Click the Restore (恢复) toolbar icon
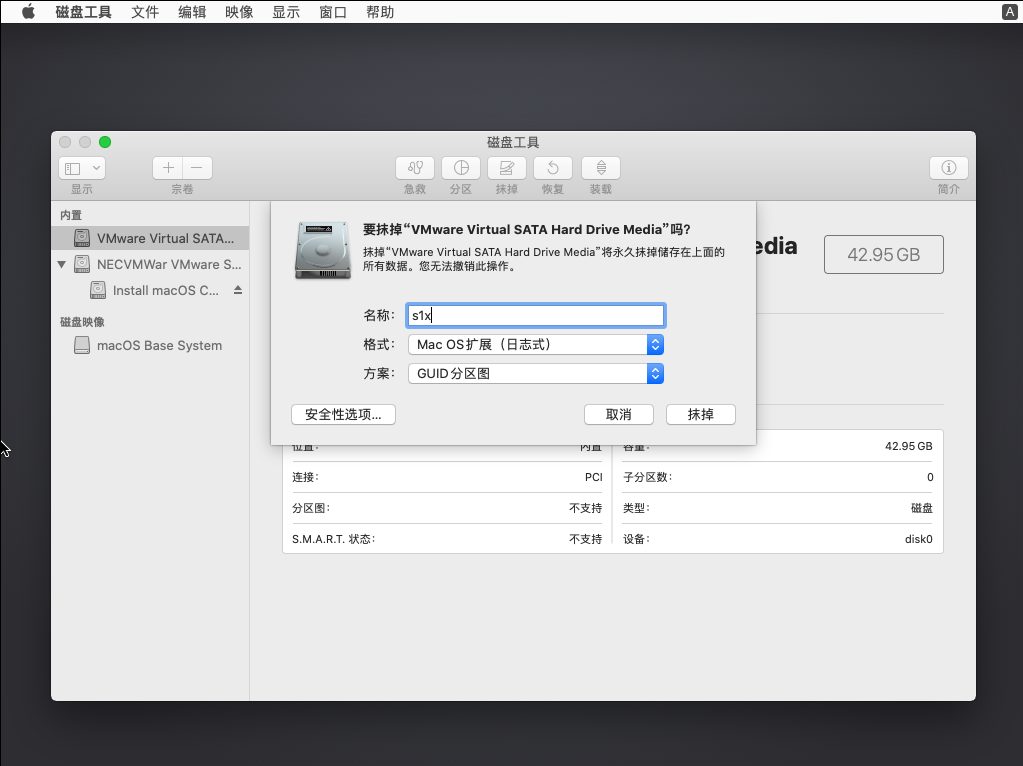Image resolution: width=1023 pixels, height=766 pixels. point(552,168)
